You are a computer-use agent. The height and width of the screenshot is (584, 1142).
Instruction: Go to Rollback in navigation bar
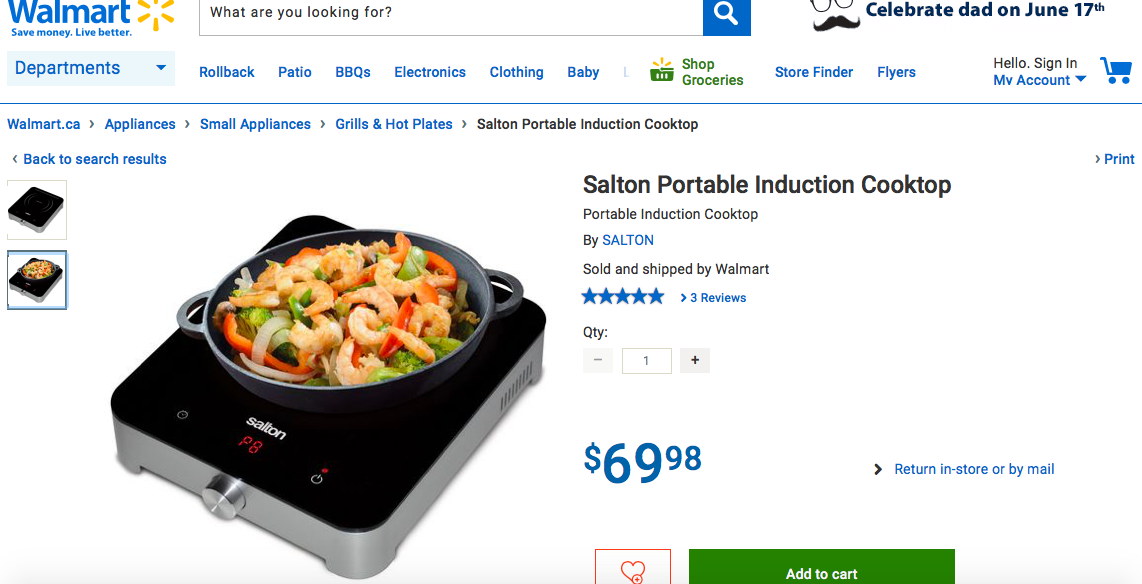click(x=227, y=72)
